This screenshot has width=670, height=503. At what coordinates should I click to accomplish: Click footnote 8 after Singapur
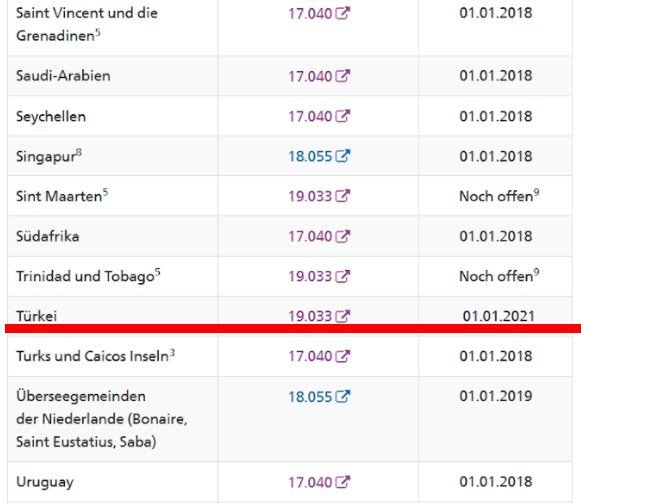(x=79, y=152)
